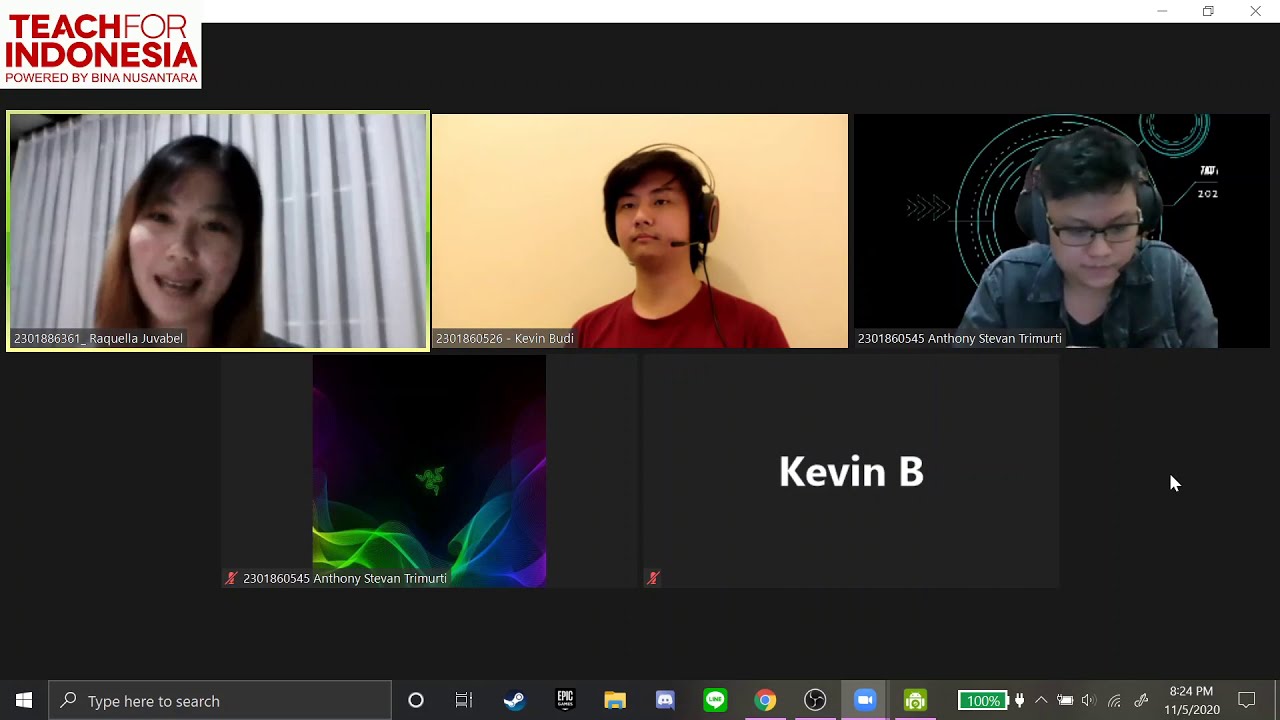This screenshot has width=1280, height=720.
Task: Minimize the Zoom window
Action: (1162, 11)
